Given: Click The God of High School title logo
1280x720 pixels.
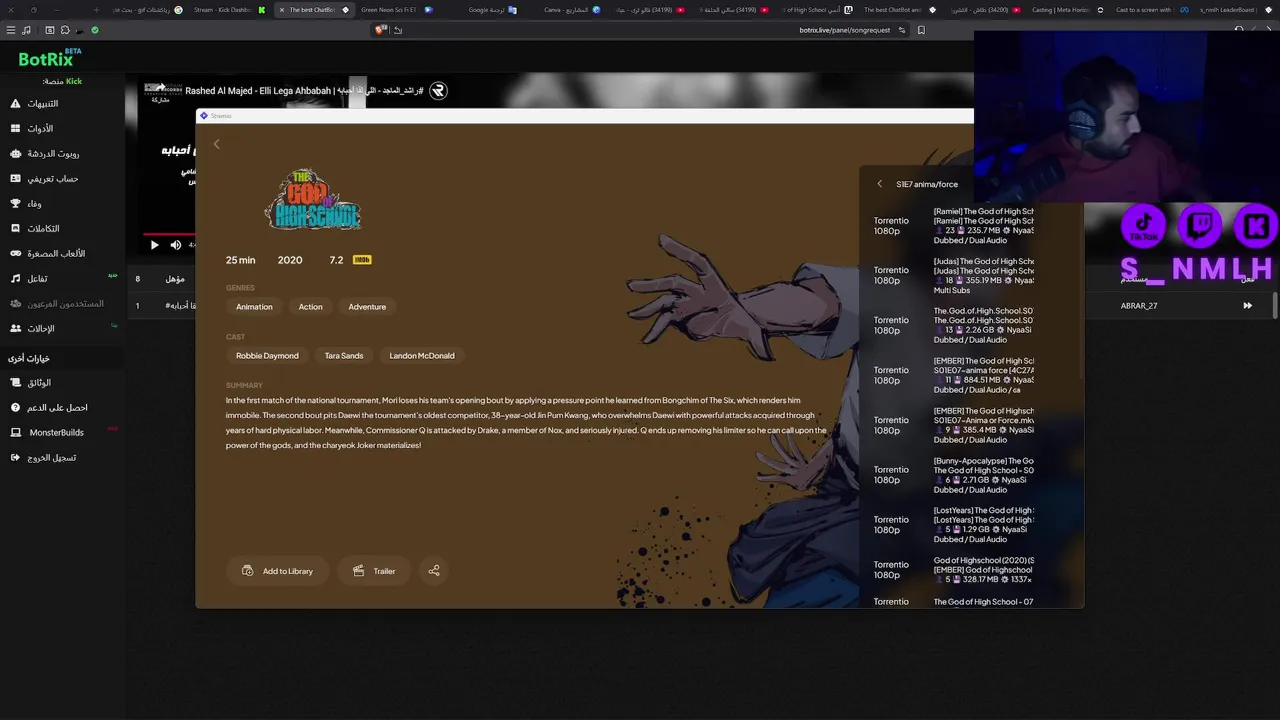Looking at the screenshot, I should [x=312, y=200].
